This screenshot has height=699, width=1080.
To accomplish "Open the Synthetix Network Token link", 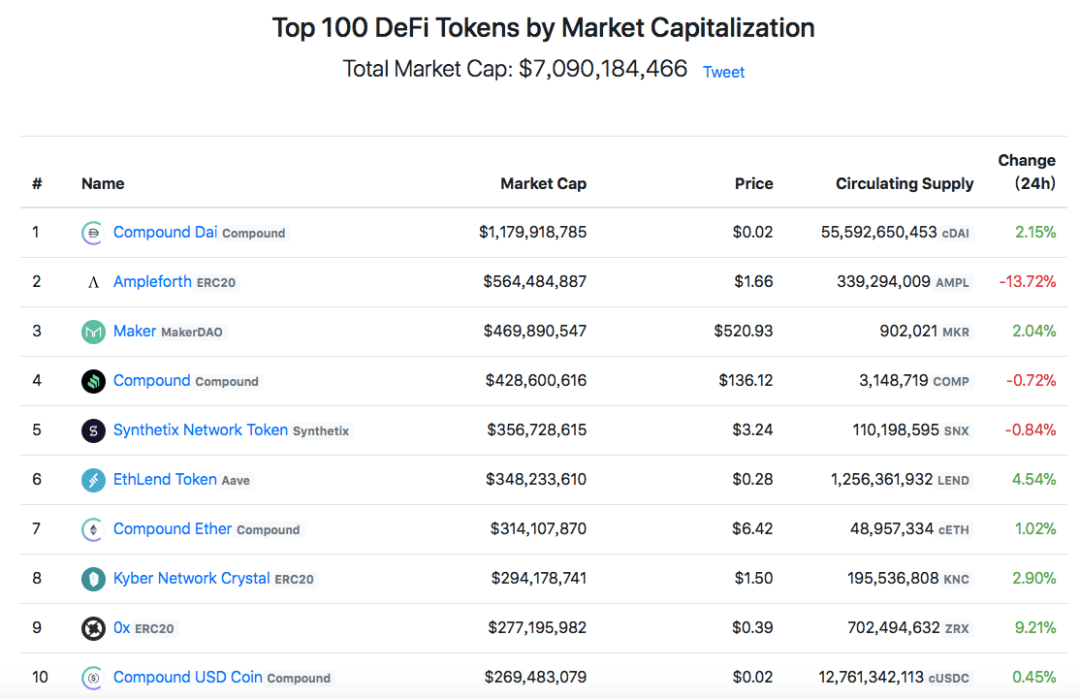I will (200, 430).
